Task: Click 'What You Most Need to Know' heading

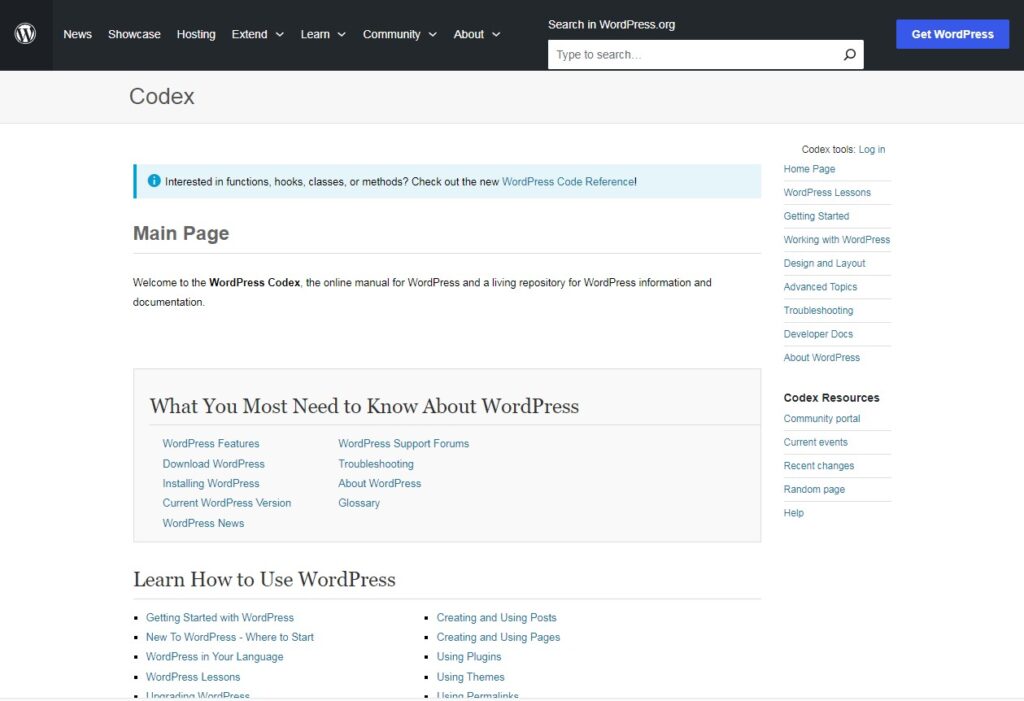Action: point(364,406)
